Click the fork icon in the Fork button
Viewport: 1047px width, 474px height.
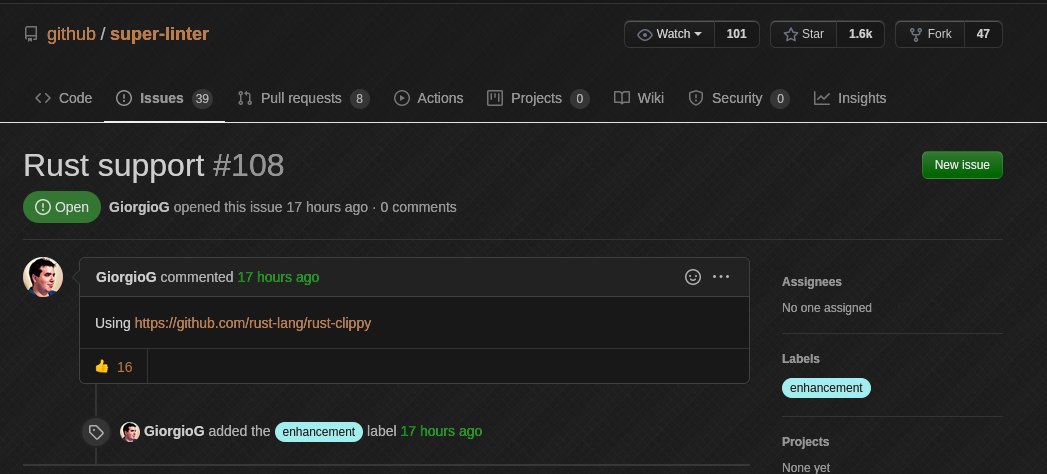[915, 34]
